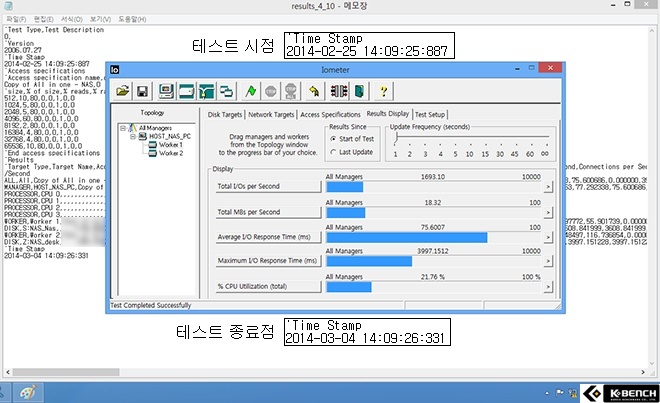Viewport: 660px width, 403px height.
Task: Click the Stop All Tests icon
Action: coord(290,91)
